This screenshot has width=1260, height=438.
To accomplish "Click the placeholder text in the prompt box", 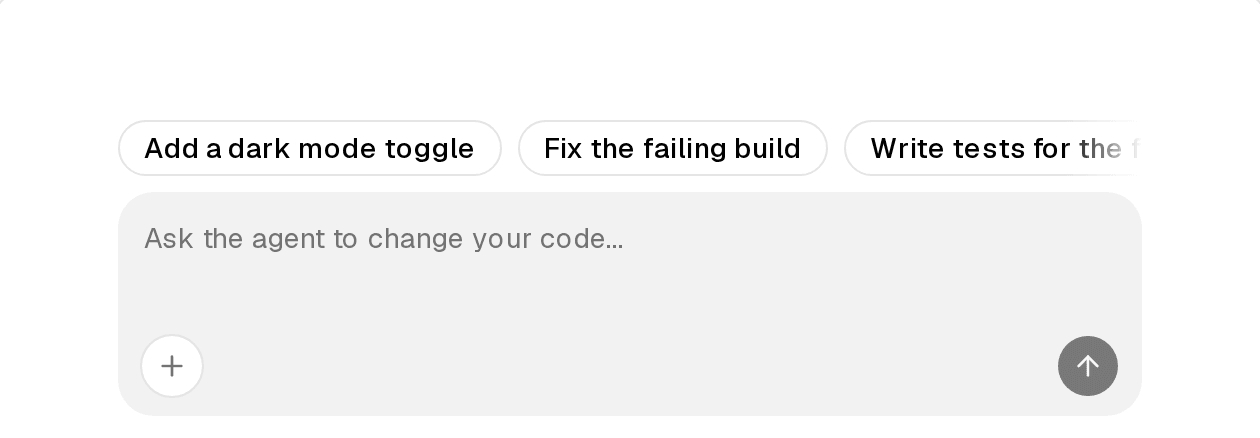I will (384, 239).
